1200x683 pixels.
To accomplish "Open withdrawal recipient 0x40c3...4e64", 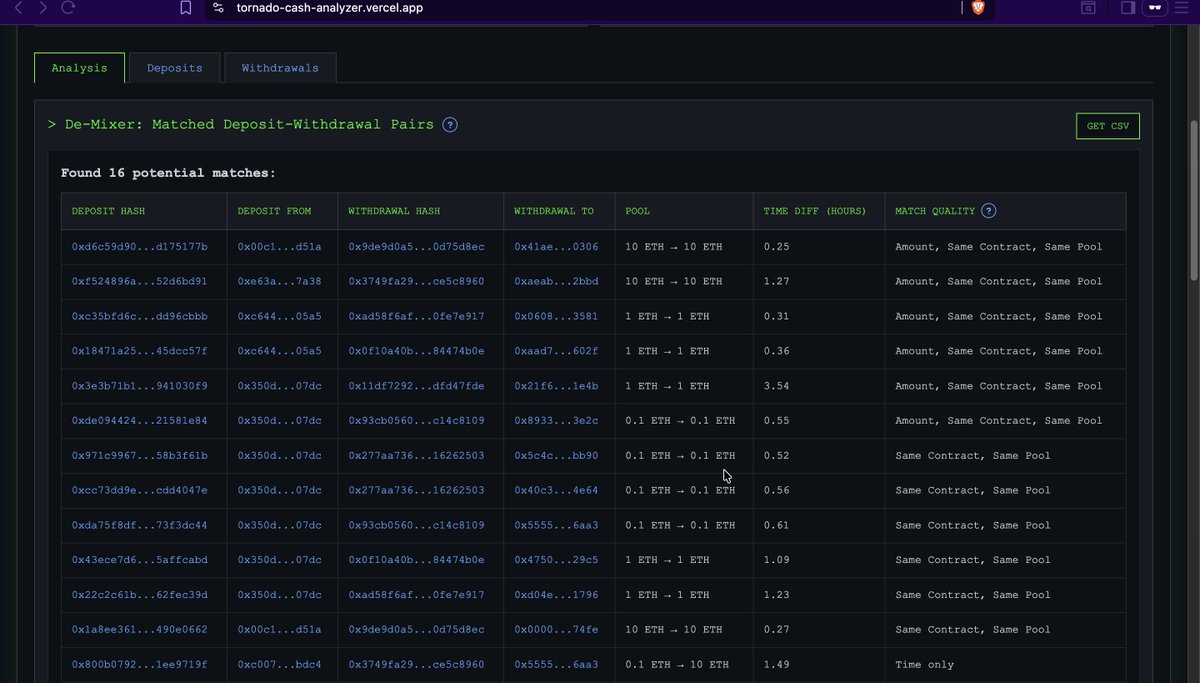I will [x=556, y=490].
